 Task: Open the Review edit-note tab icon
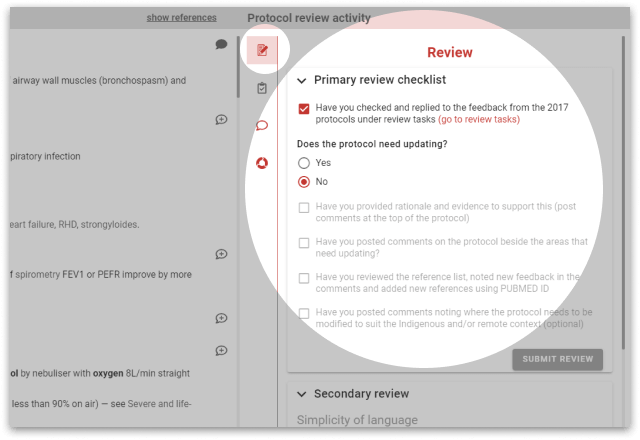tap(262, 50)
